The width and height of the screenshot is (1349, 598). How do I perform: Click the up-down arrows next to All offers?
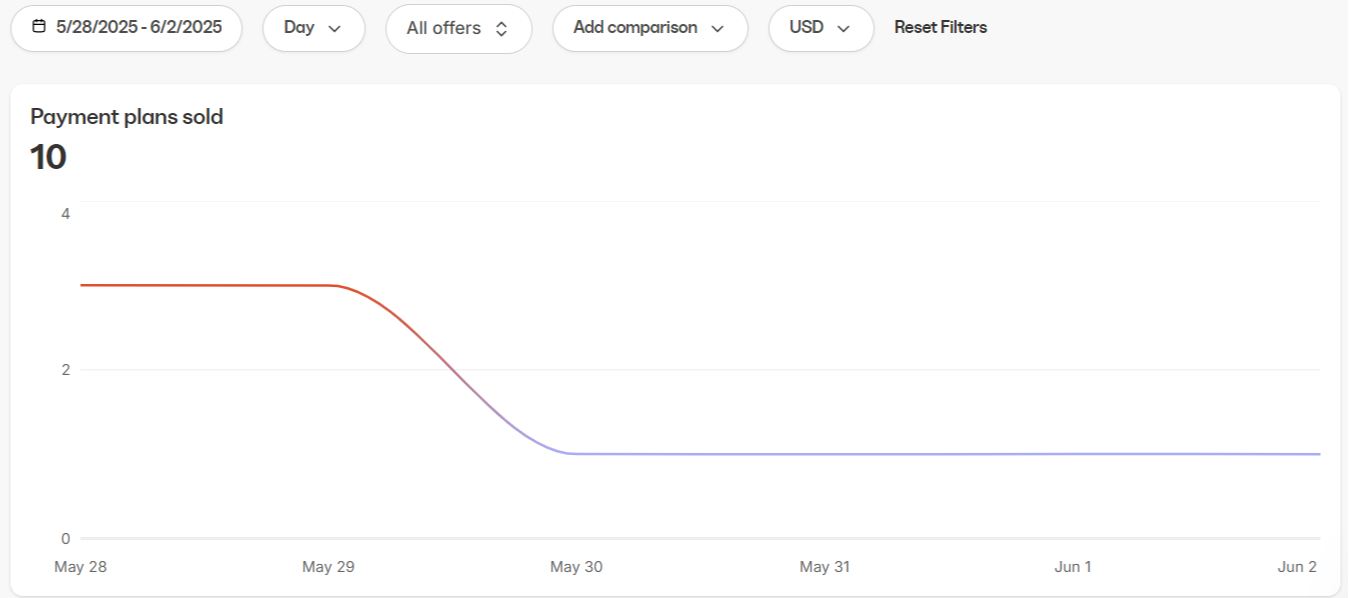(x=502, y=29)
